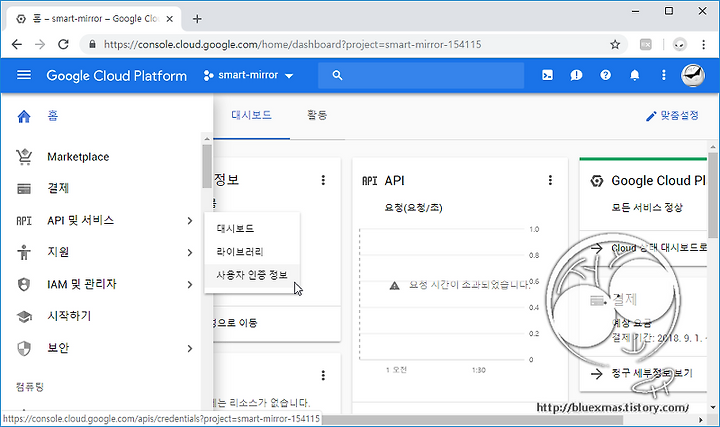720x427 pixels.
Task: Follow the 청구 세부정보 보기 link
Action: pyautogui.click(x=652, y=373)
